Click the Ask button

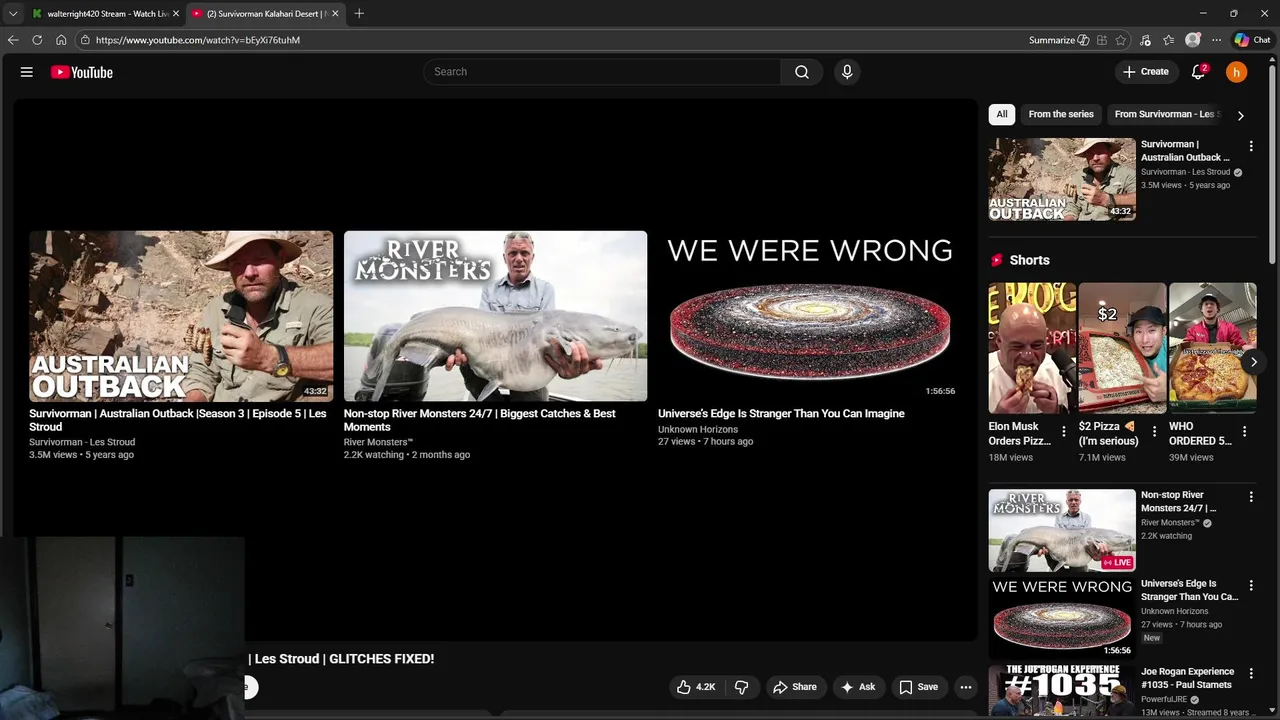858,687
